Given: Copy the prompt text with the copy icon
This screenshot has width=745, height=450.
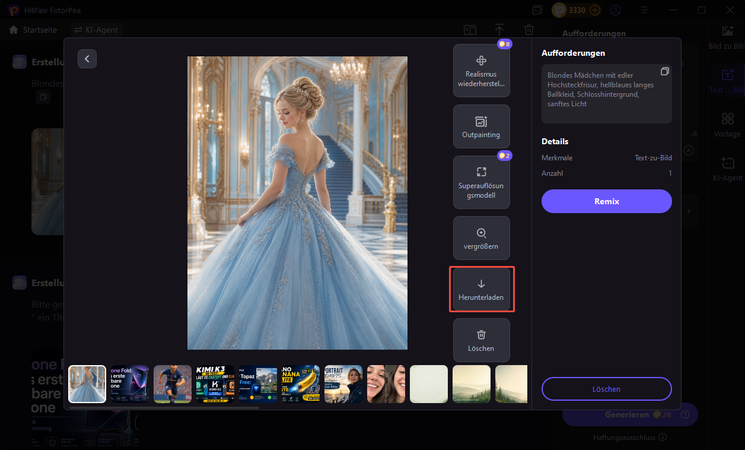Looking at the screenshot, I should pos(664,71).
